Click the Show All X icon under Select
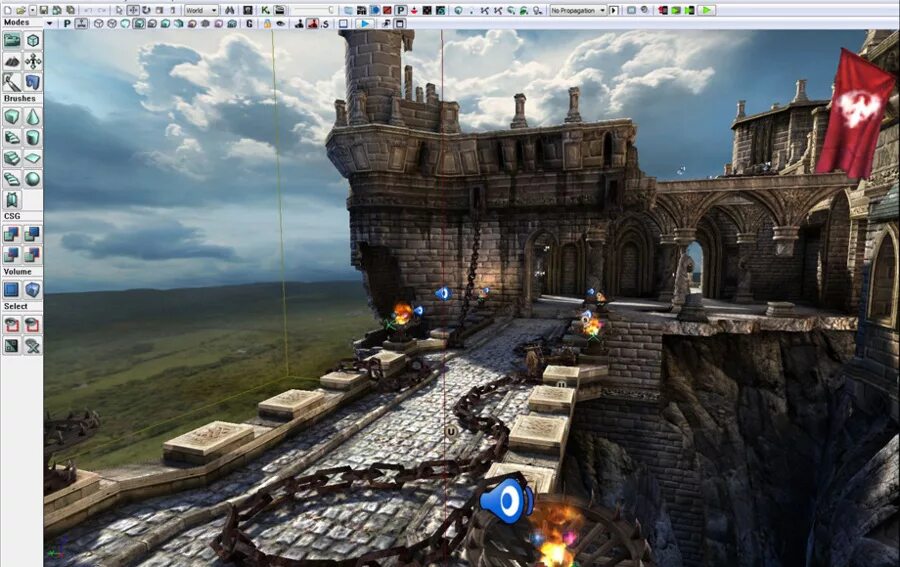 [x=33, y=345]
